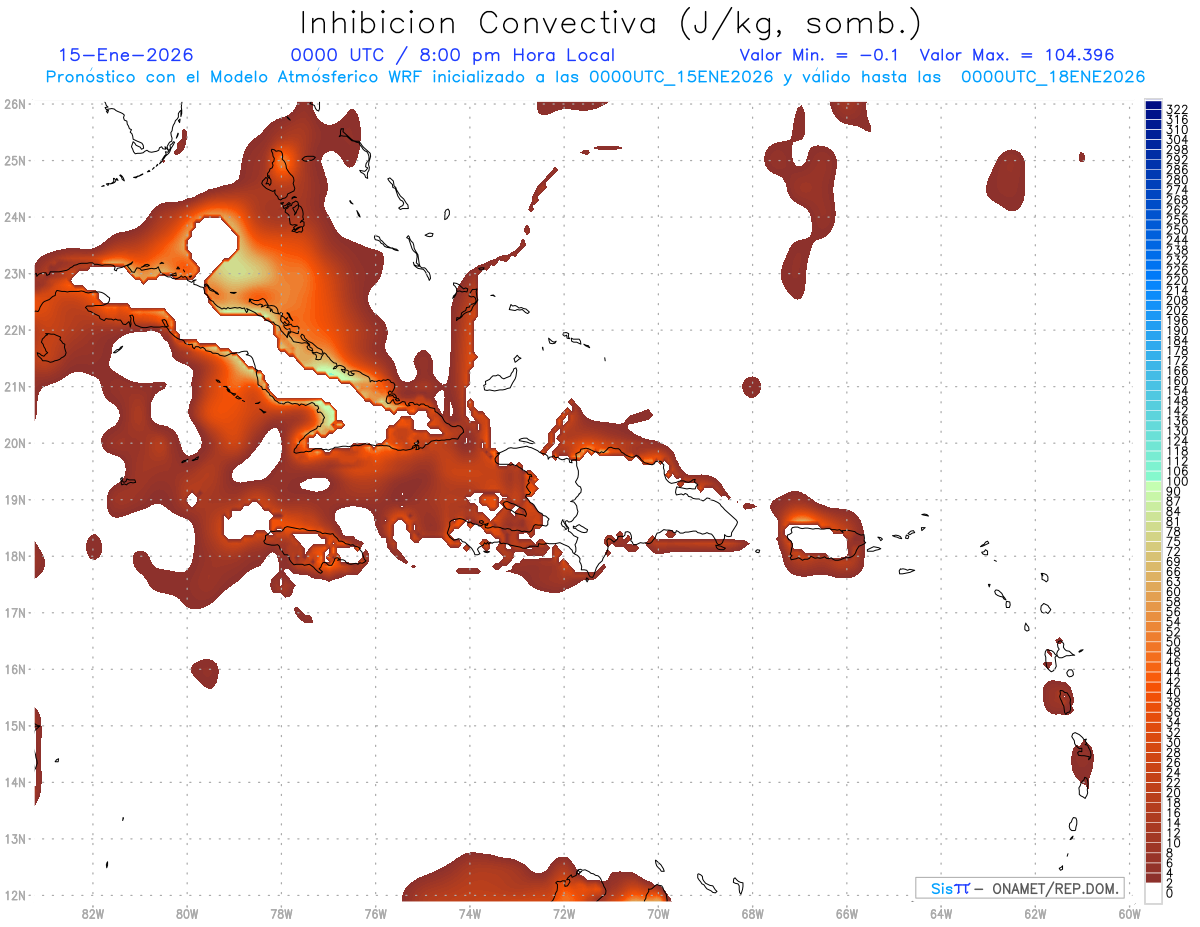The image size is (1200, 927).
Task: Select the "78W" longitude label
Action: coord(281,914)
